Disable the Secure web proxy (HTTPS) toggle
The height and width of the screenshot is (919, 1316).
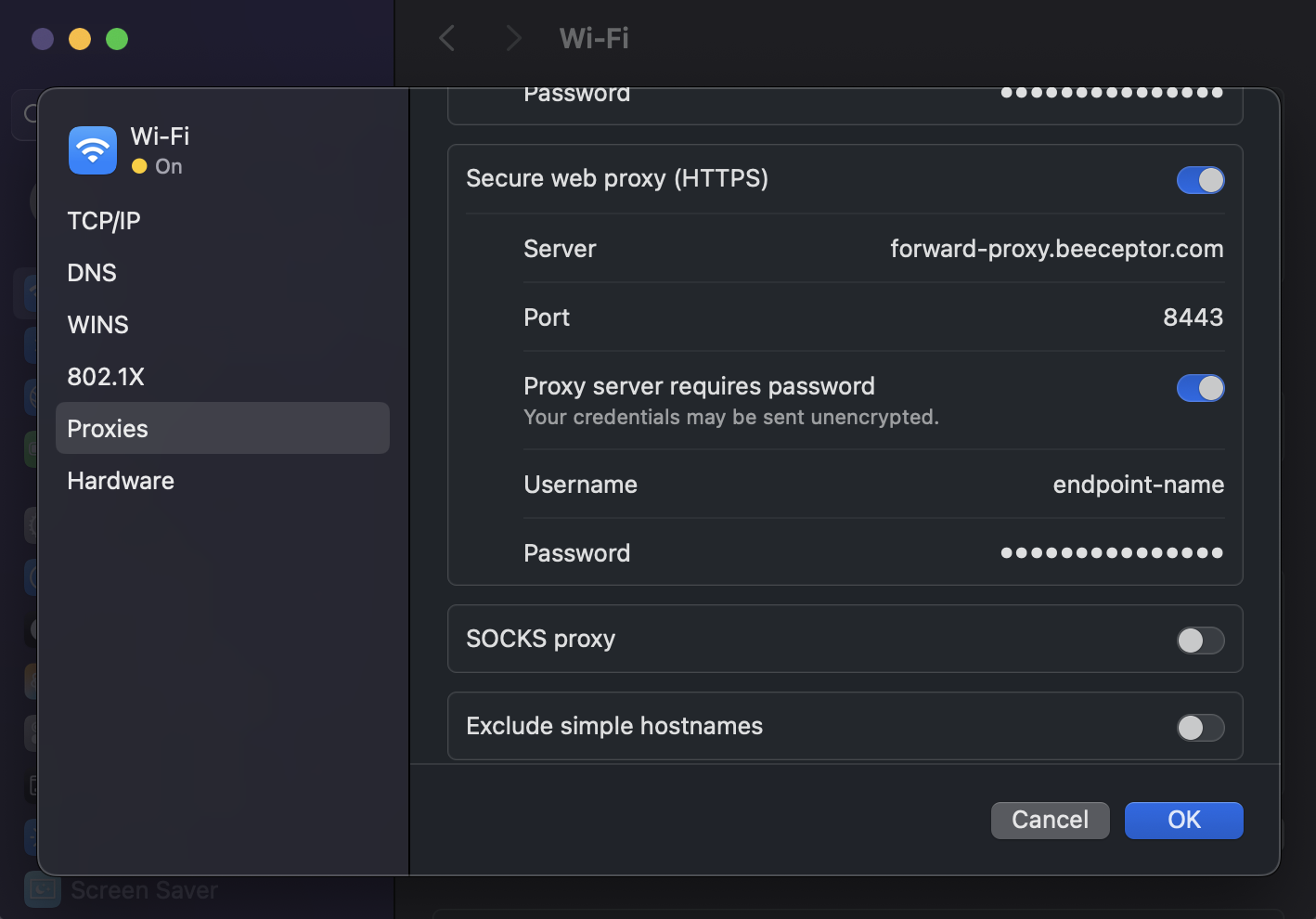pyautogui.click(x=1200, y=180)
